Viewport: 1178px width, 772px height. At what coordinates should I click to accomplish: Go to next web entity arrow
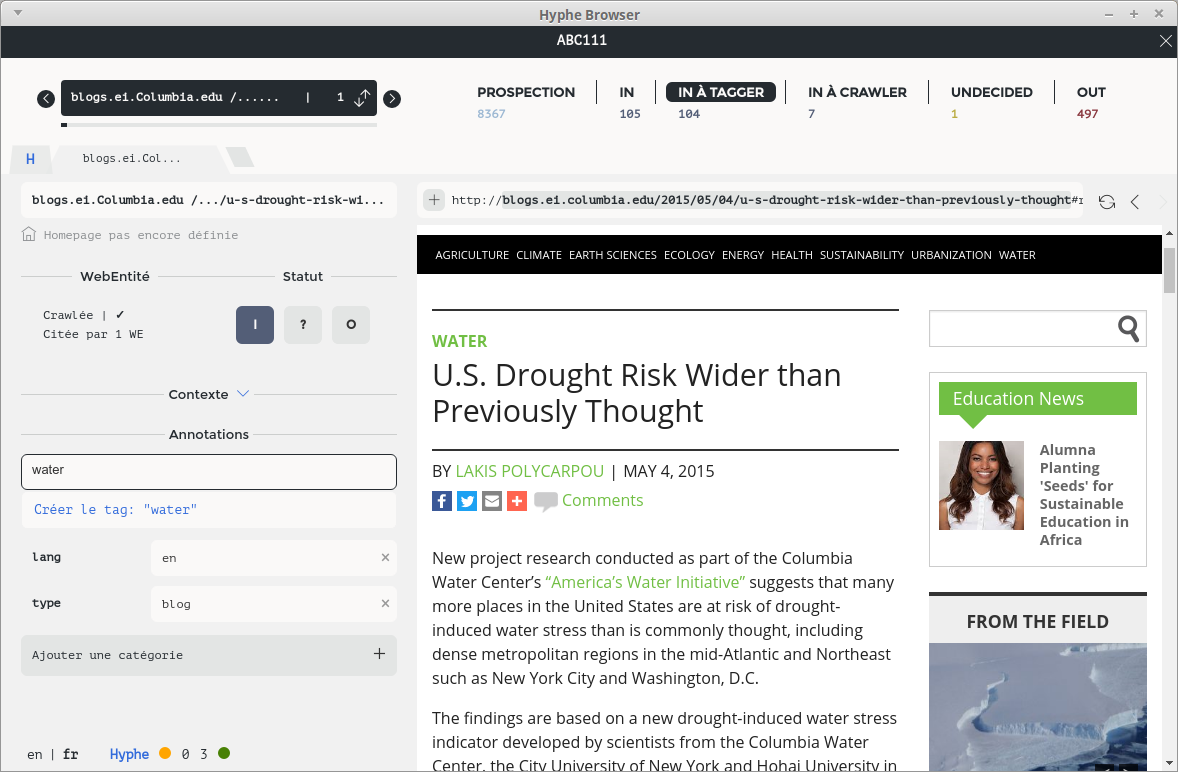[392, 98]
